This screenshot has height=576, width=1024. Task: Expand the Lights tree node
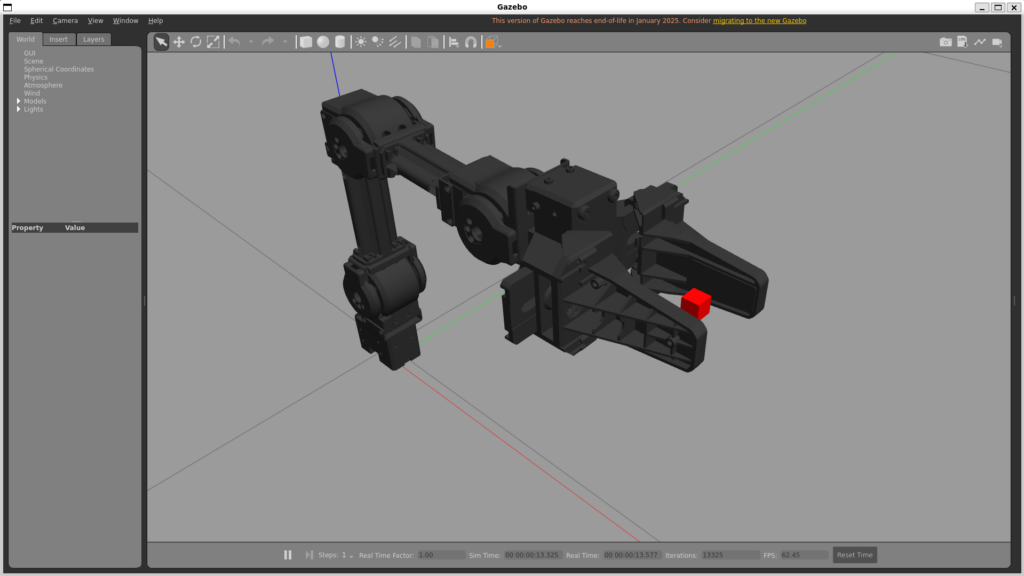[x=18, y=109]
